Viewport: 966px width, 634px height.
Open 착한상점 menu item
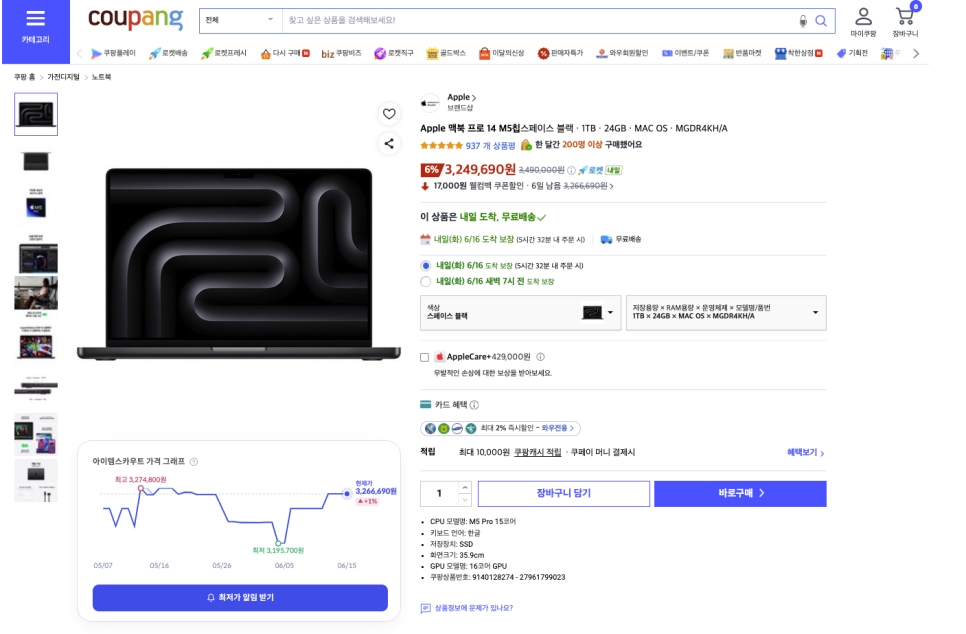click(798, 54)
